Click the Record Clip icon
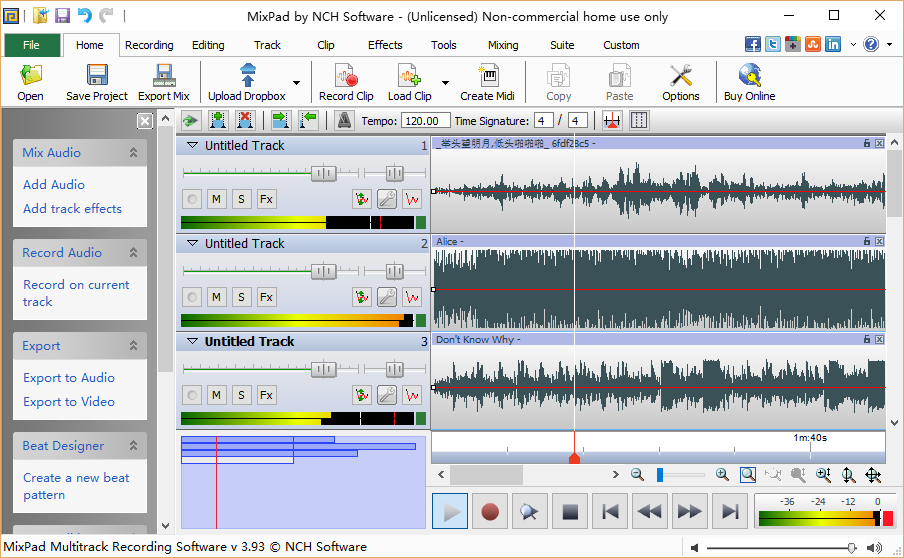Viewport: 904px width, 558px height. pos(346,82)
